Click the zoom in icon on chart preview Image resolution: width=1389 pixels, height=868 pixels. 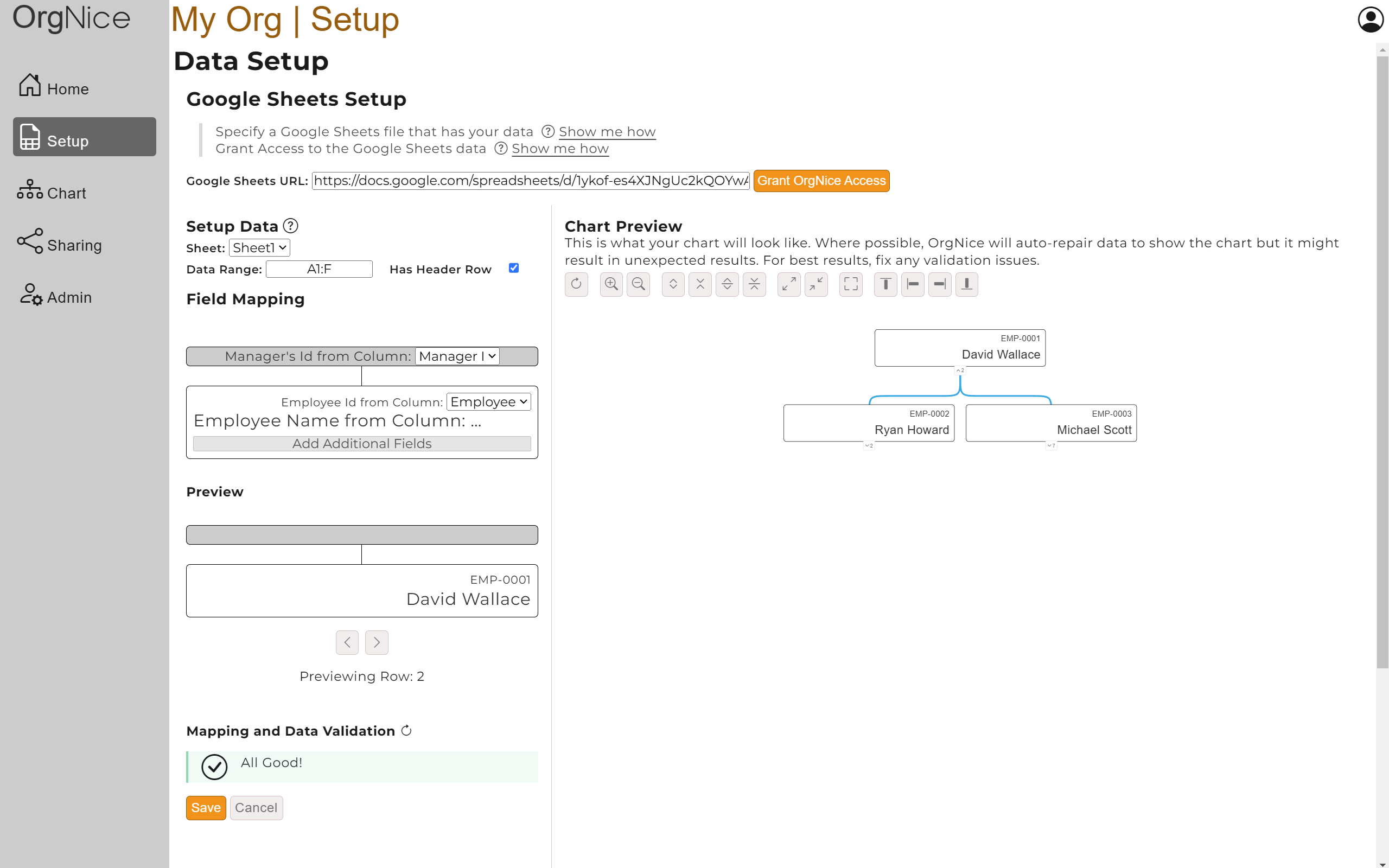click(610, 284)
